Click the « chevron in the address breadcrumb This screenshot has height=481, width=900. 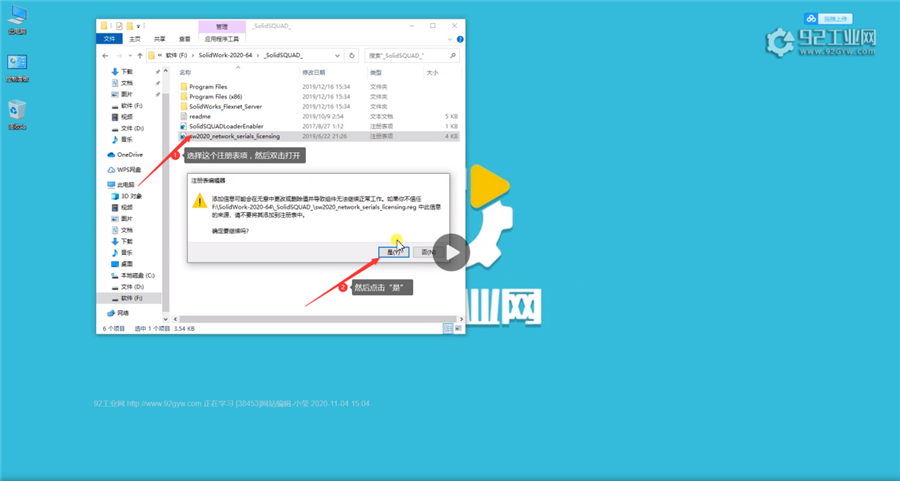click(x=160, y=56)
